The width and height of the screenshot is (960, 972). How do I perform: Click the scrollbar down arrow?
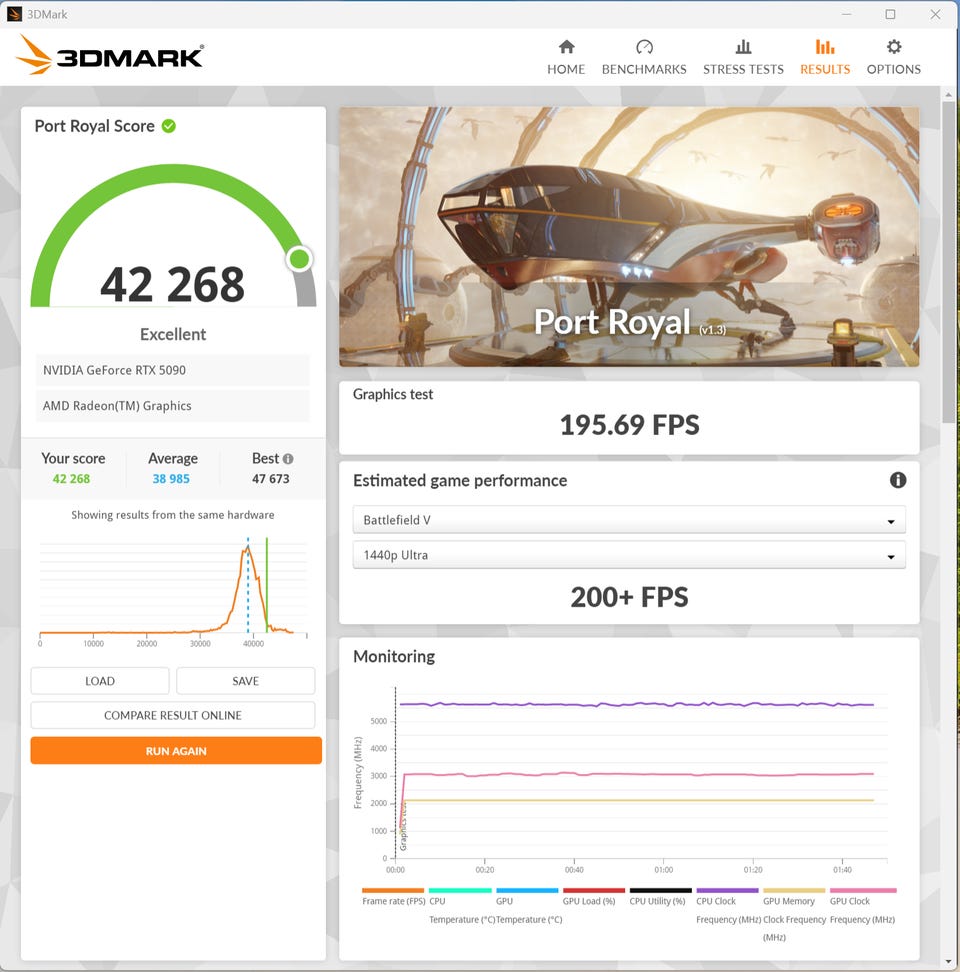948,962
